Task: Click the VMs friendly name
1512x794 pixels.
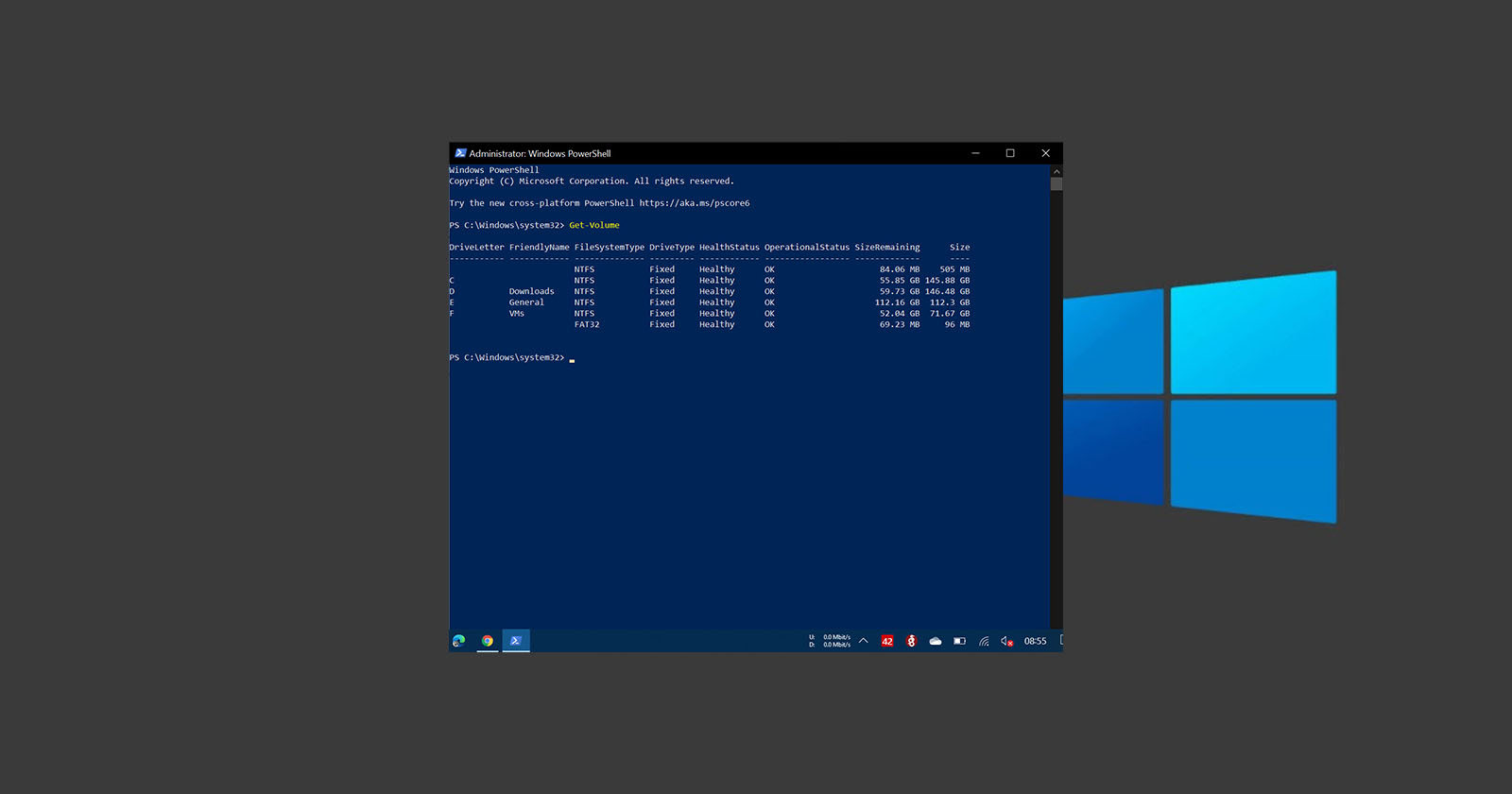Action: (x=517, y=314)
